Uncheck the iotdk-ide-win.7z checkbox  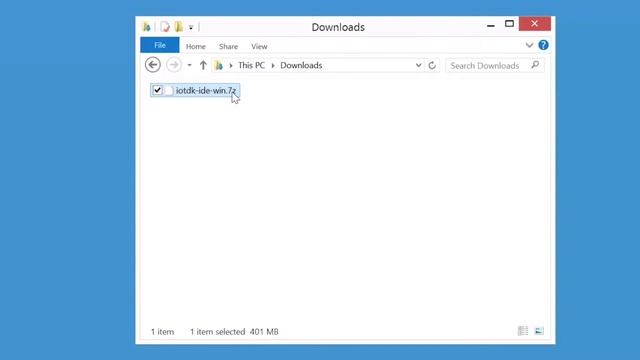[x=158, y=90]
